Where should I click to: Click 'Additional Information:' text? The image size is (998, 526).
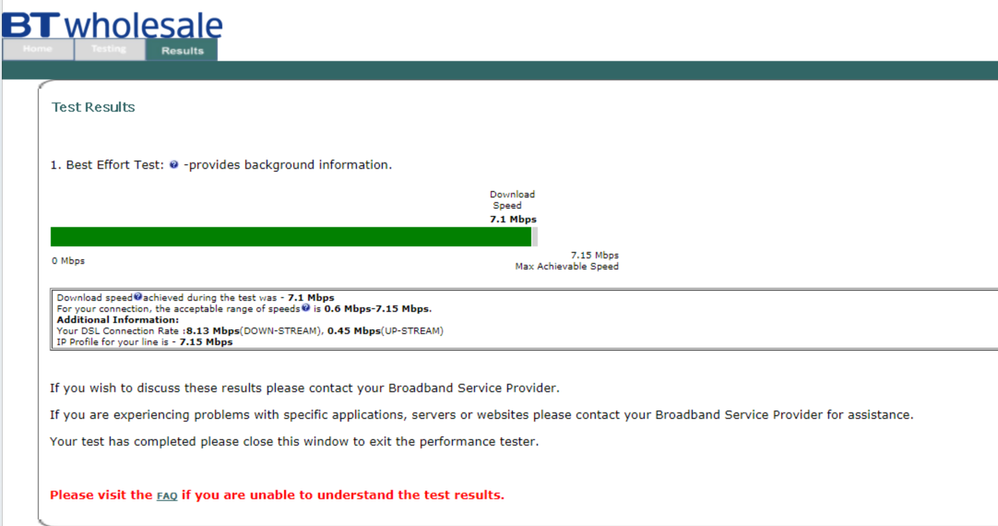click(x=118, y=320)
